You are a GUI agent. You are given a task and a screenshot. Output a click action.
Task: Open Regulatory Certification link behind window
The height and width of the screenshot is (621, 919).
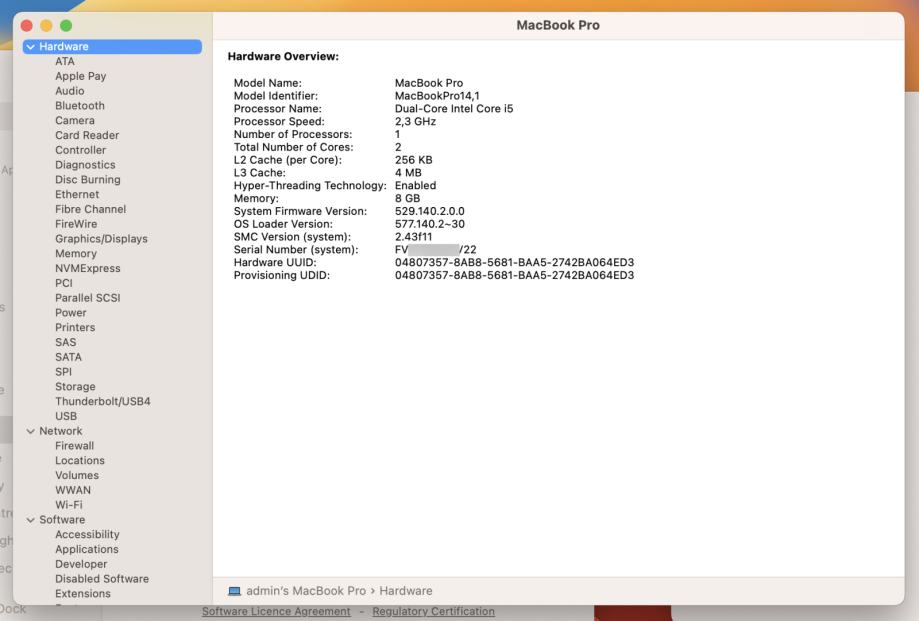(x=433, y=612)
